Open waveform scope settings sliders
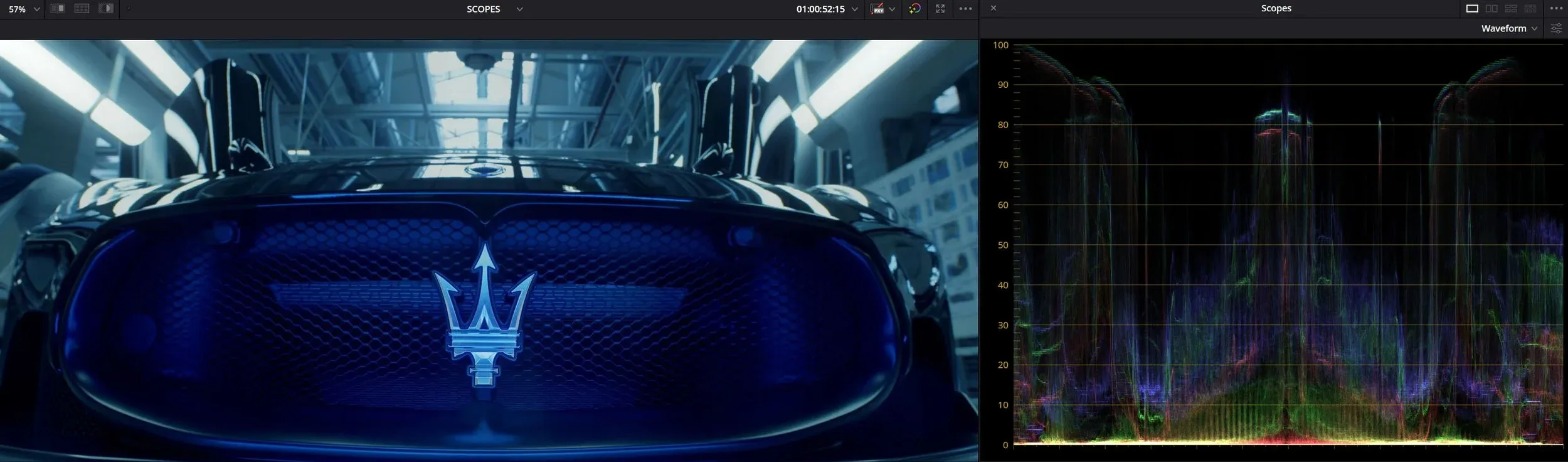 1556,28
